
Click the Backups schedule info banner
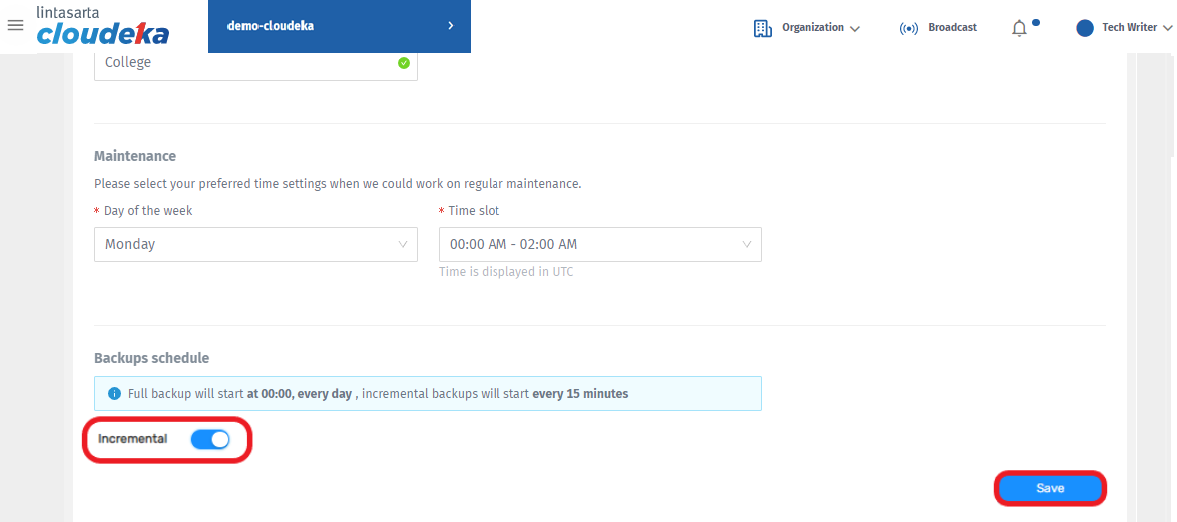[427, 394]
